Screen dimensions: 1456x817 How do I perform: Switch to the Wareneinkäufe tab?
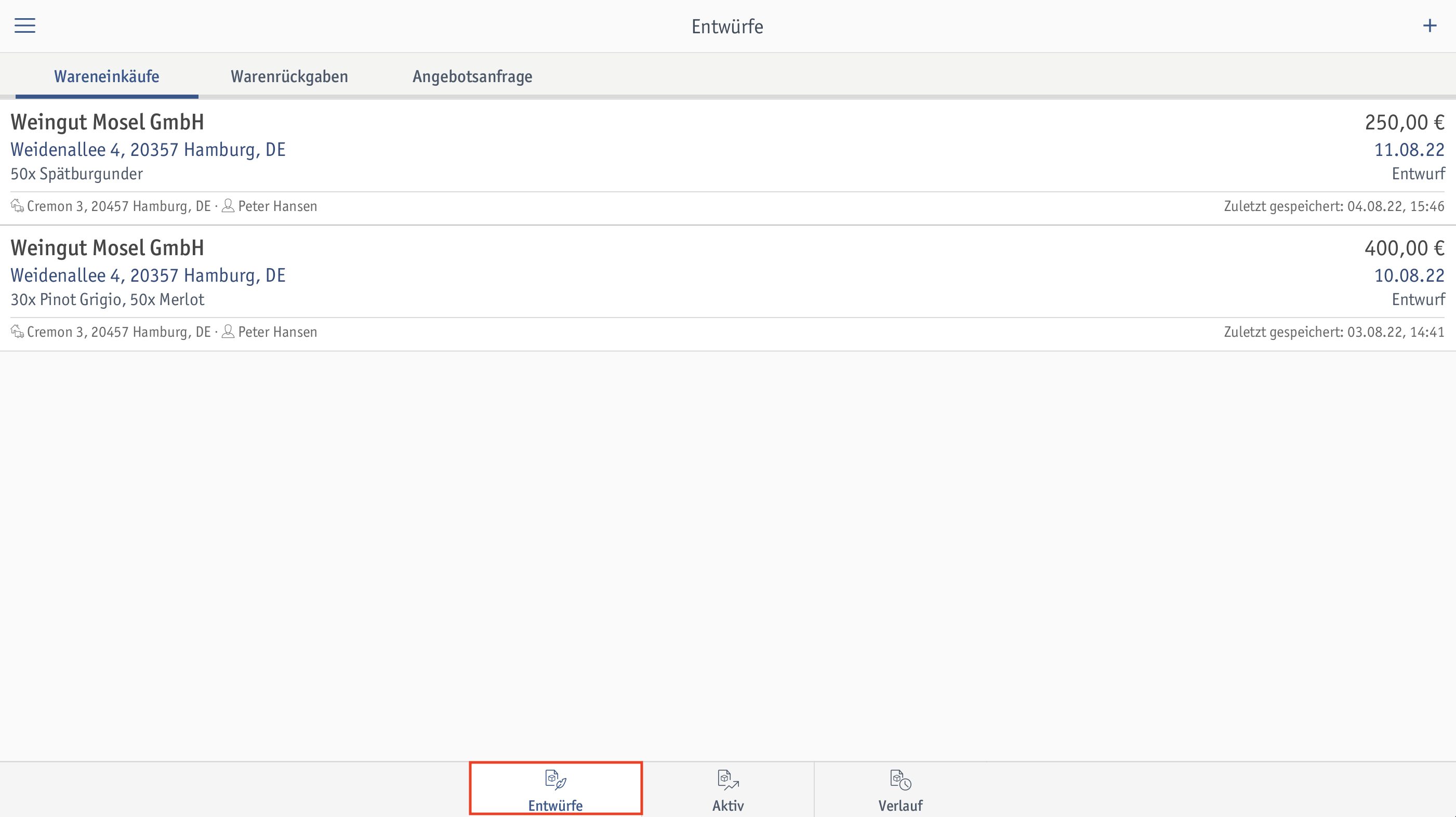[x=107, y=76]
